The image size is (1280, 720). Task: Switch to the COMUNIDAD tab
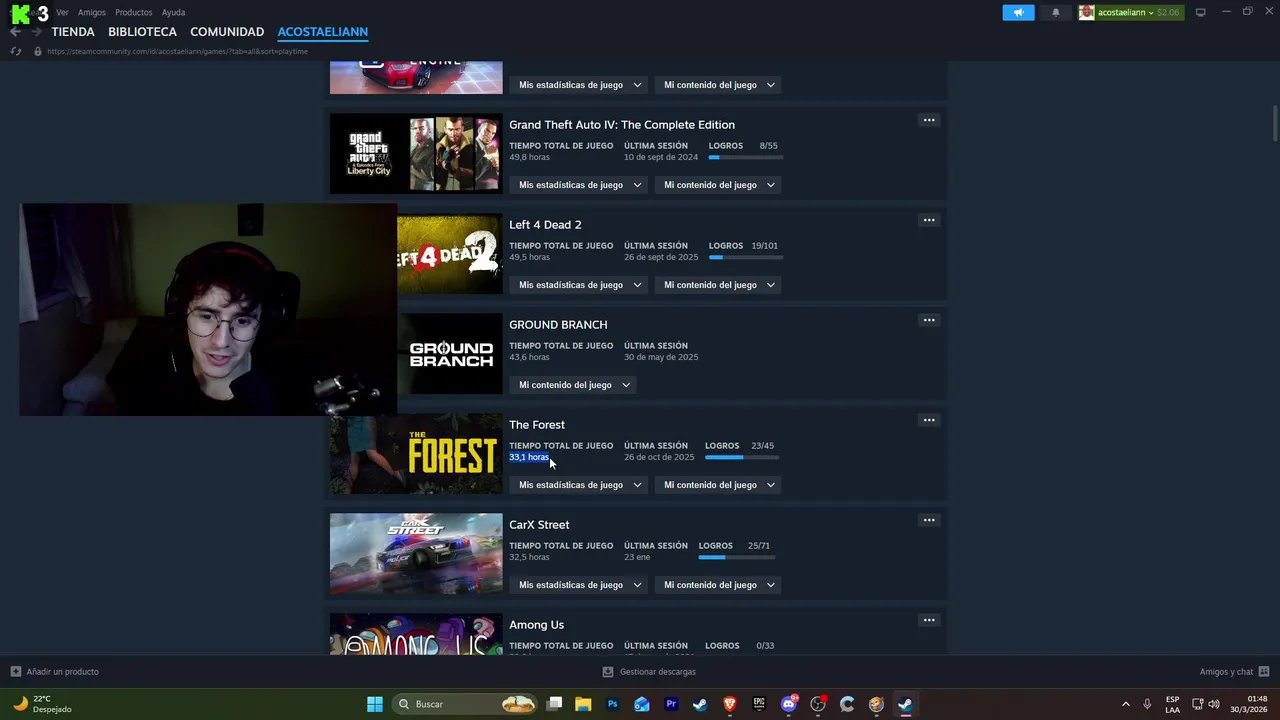coord(227,32)
